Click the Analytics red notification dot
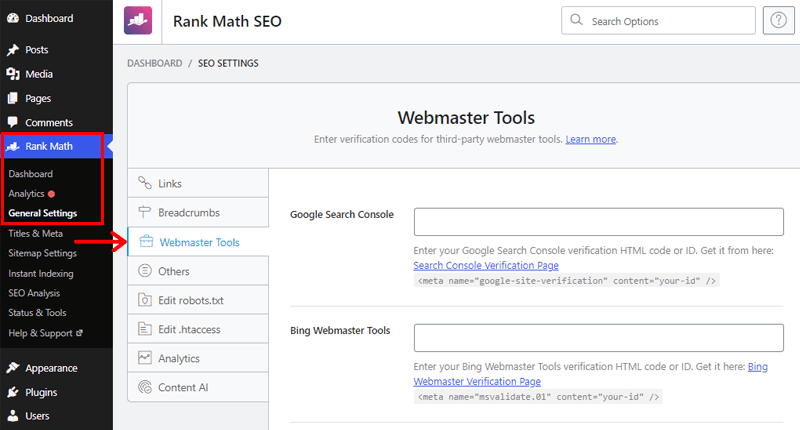Image resolution: width=800 pixels, height=430 pixels. tap(52, 194)
